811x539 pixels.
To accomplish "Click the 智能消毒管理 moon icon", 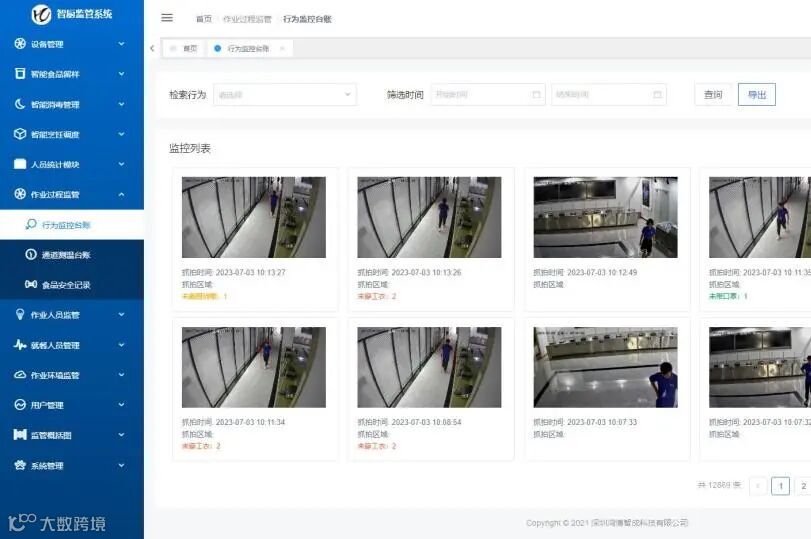I will 20,104.
